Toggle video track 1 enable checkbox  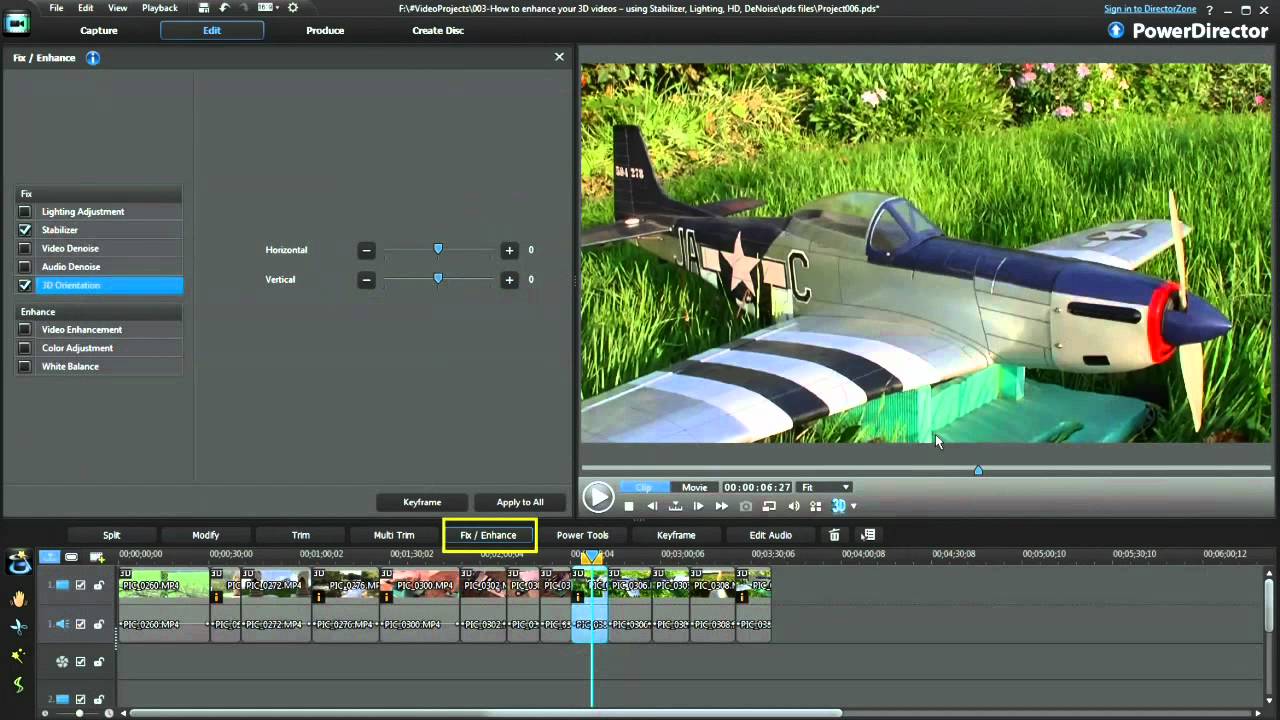[81, 585]
